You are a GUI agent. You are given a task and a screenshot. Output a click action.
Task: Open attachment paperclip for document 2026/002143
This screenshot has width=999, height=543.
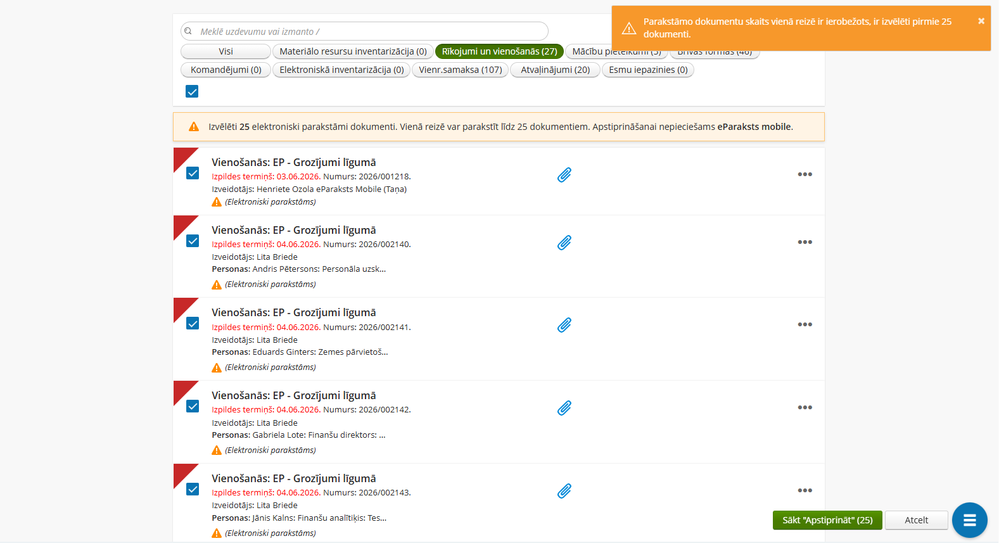564,491
